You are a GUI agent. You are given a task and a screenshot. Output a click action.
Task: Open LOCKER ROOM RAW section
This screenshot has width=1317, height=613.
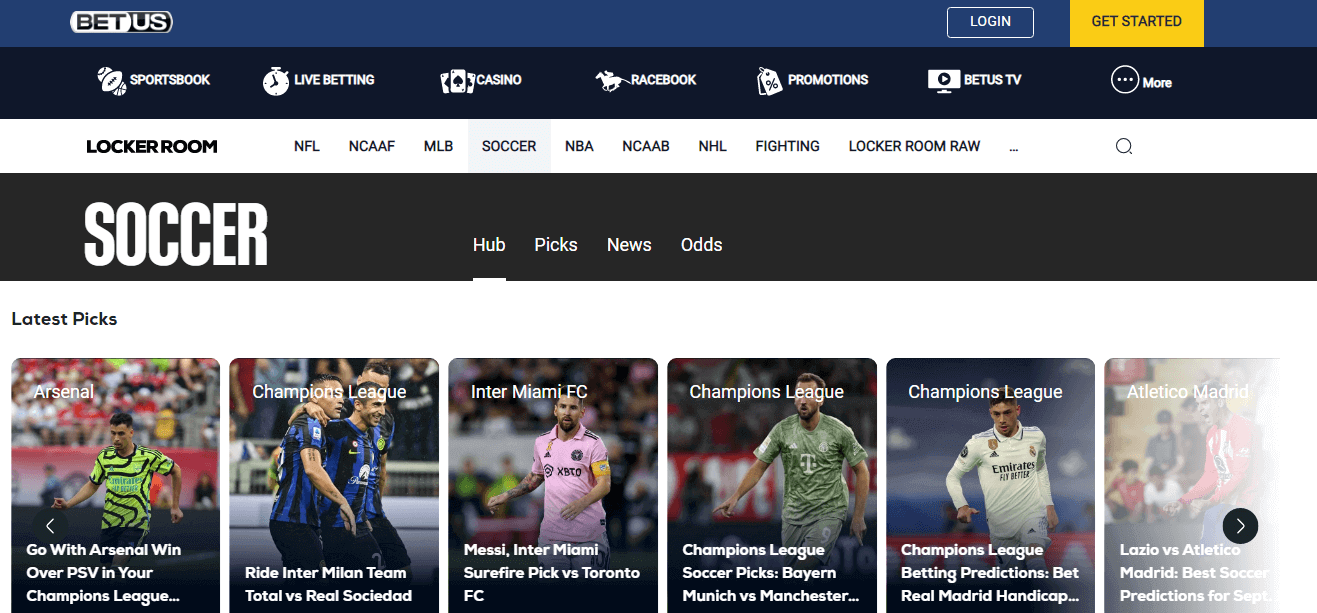pyautogui.click(x=914, y=146)
